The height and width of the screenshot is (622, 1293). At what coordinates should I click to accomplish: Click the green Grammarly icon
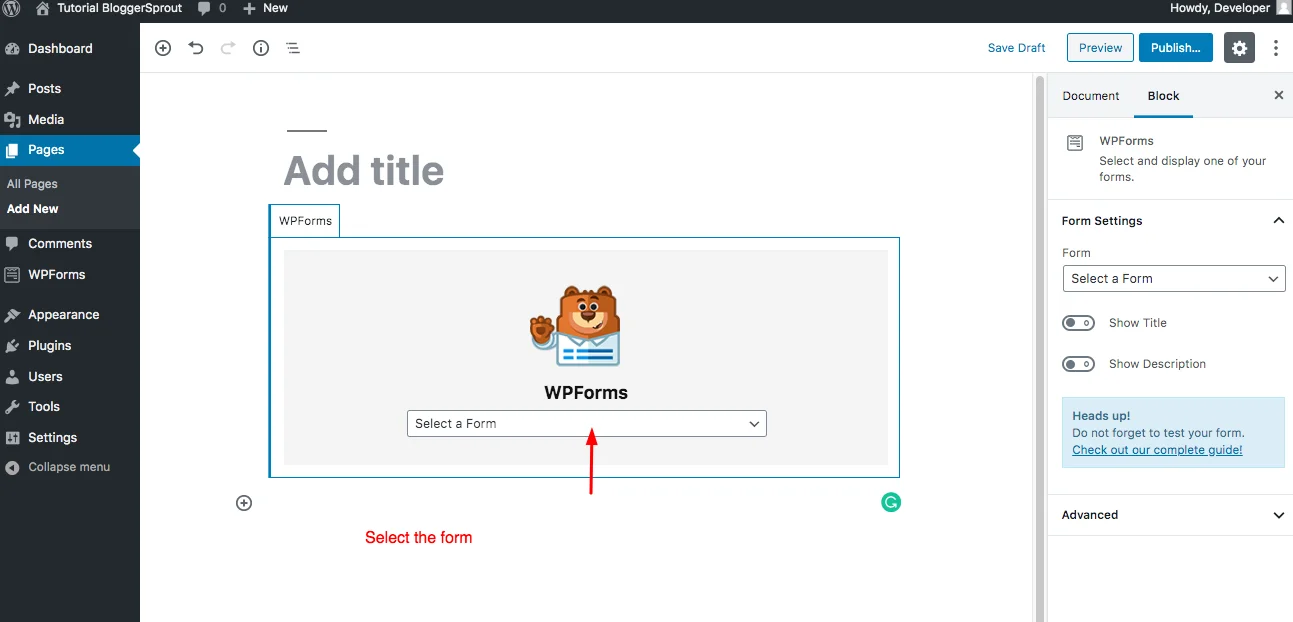(x=891, y=502)
